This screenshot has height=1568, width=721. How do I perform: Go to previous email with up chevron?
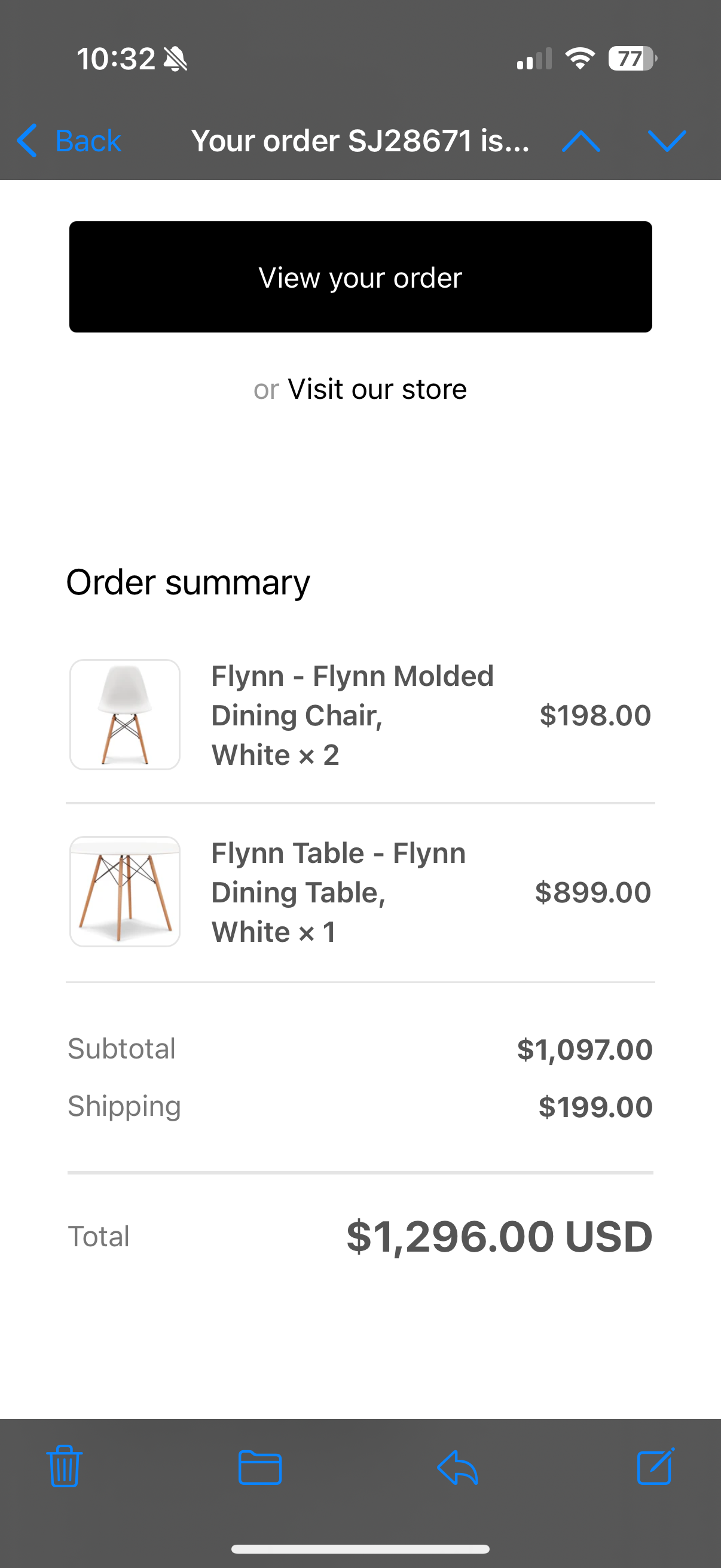[581, 141]
